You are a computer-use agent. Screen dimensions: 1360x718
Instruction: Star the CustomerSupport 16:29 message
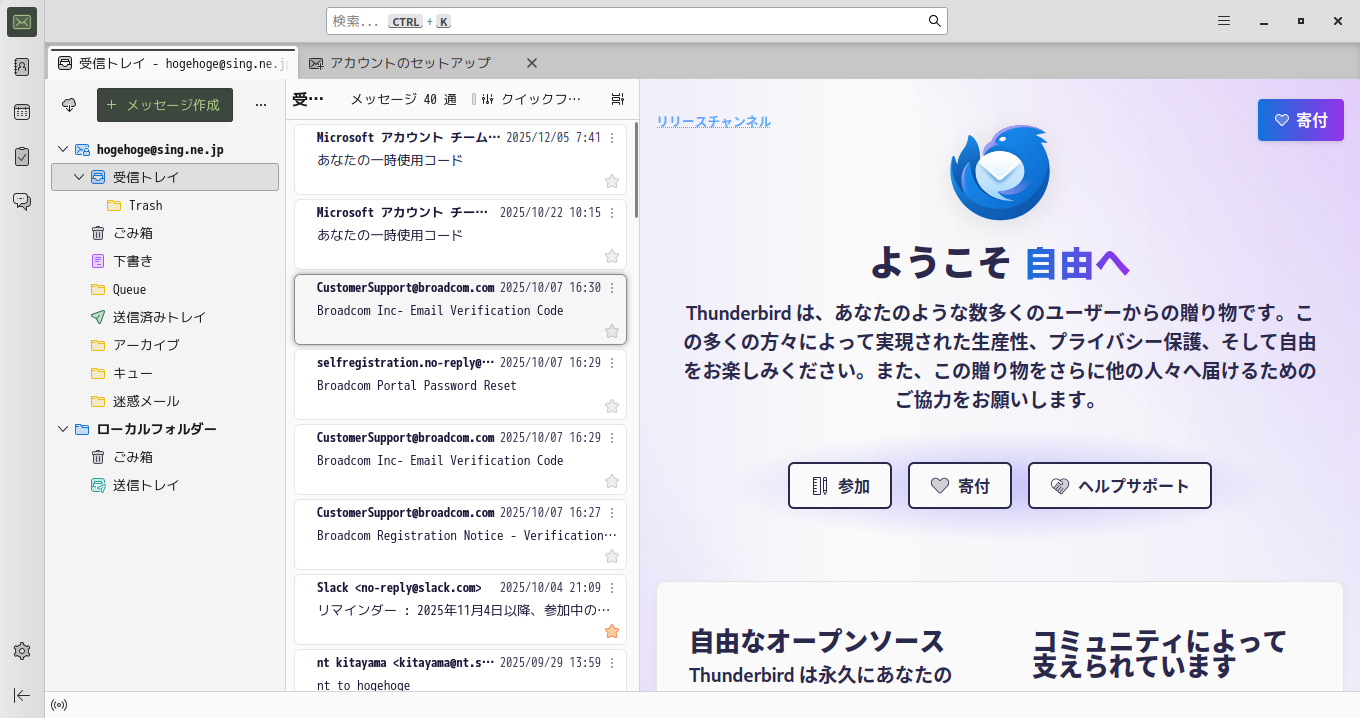point(612,481)
